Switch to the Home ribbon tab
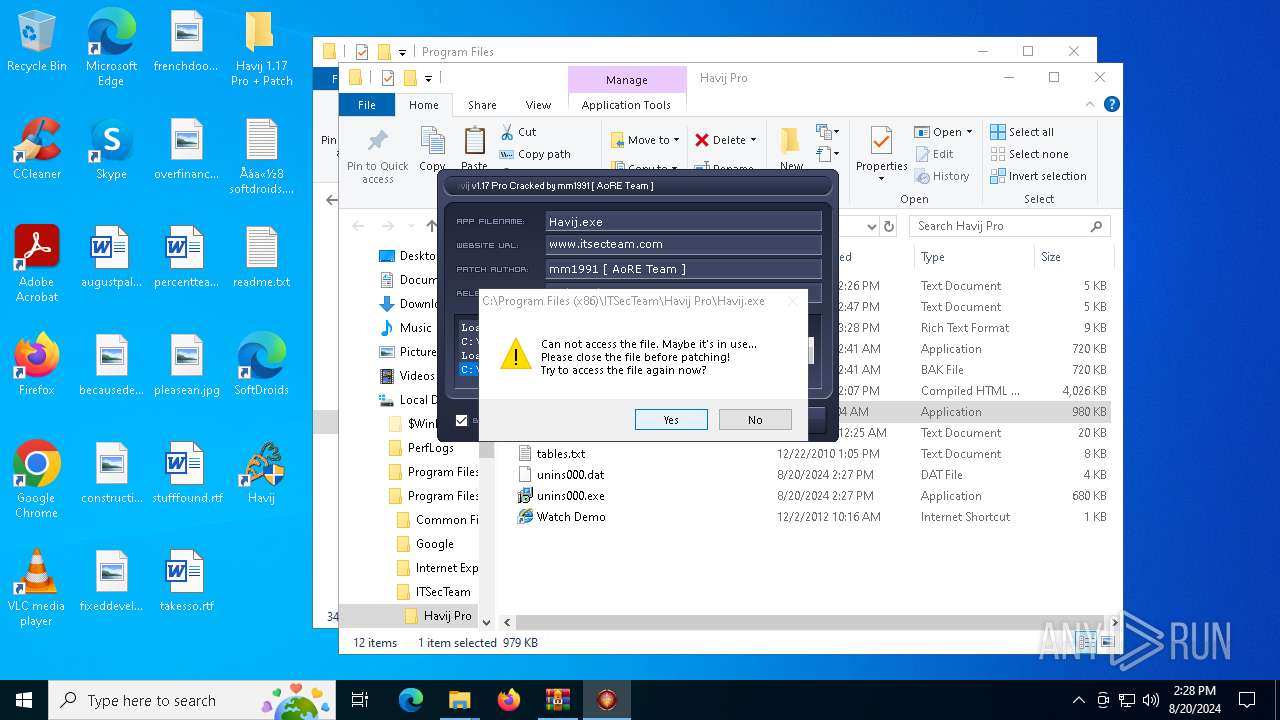Image resolution: width=1280 pixels, height=720 pixels. pos(423,105)
